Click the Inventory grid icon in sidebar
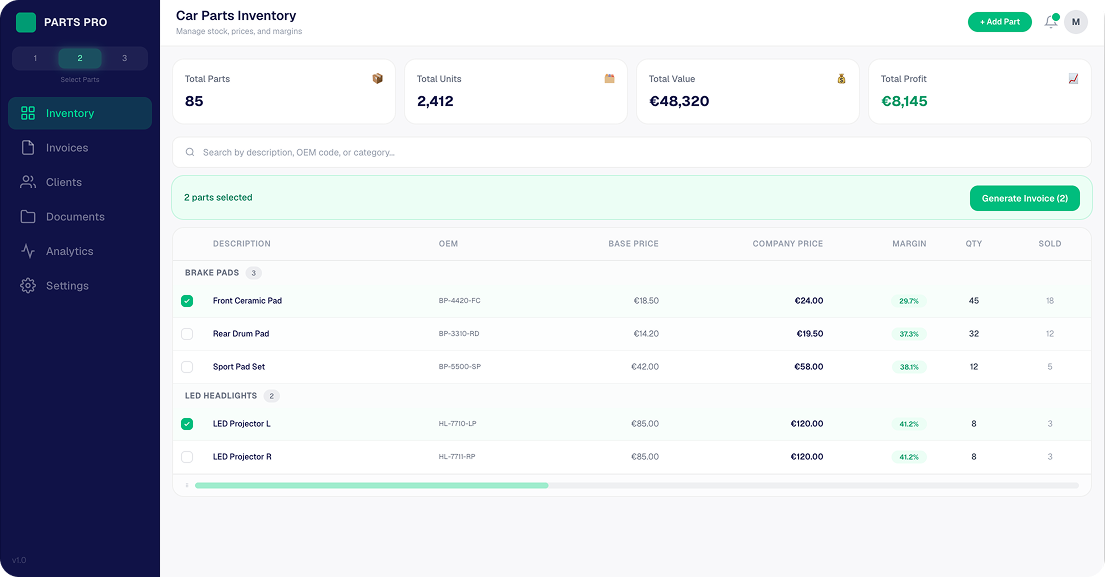The width and height of the screenshot is (1105, 577). tap(28, 113)
